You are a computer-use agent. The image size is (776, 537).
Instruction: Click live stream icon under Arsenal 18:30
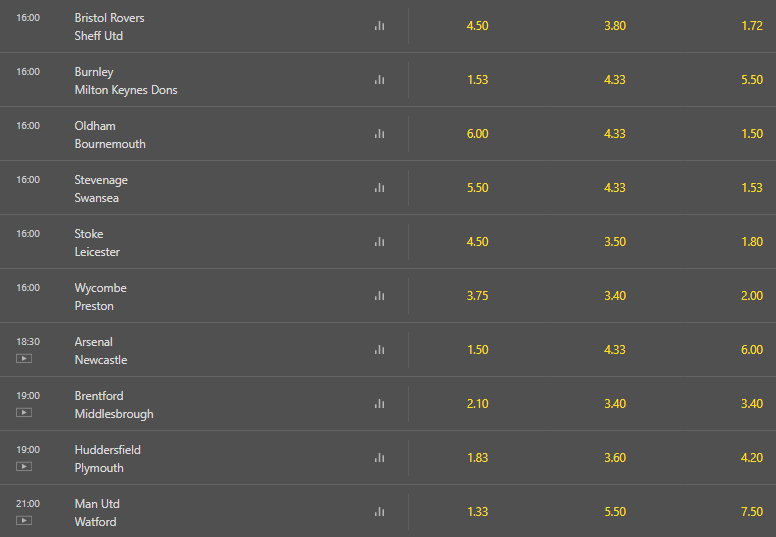tap(24, 358)
